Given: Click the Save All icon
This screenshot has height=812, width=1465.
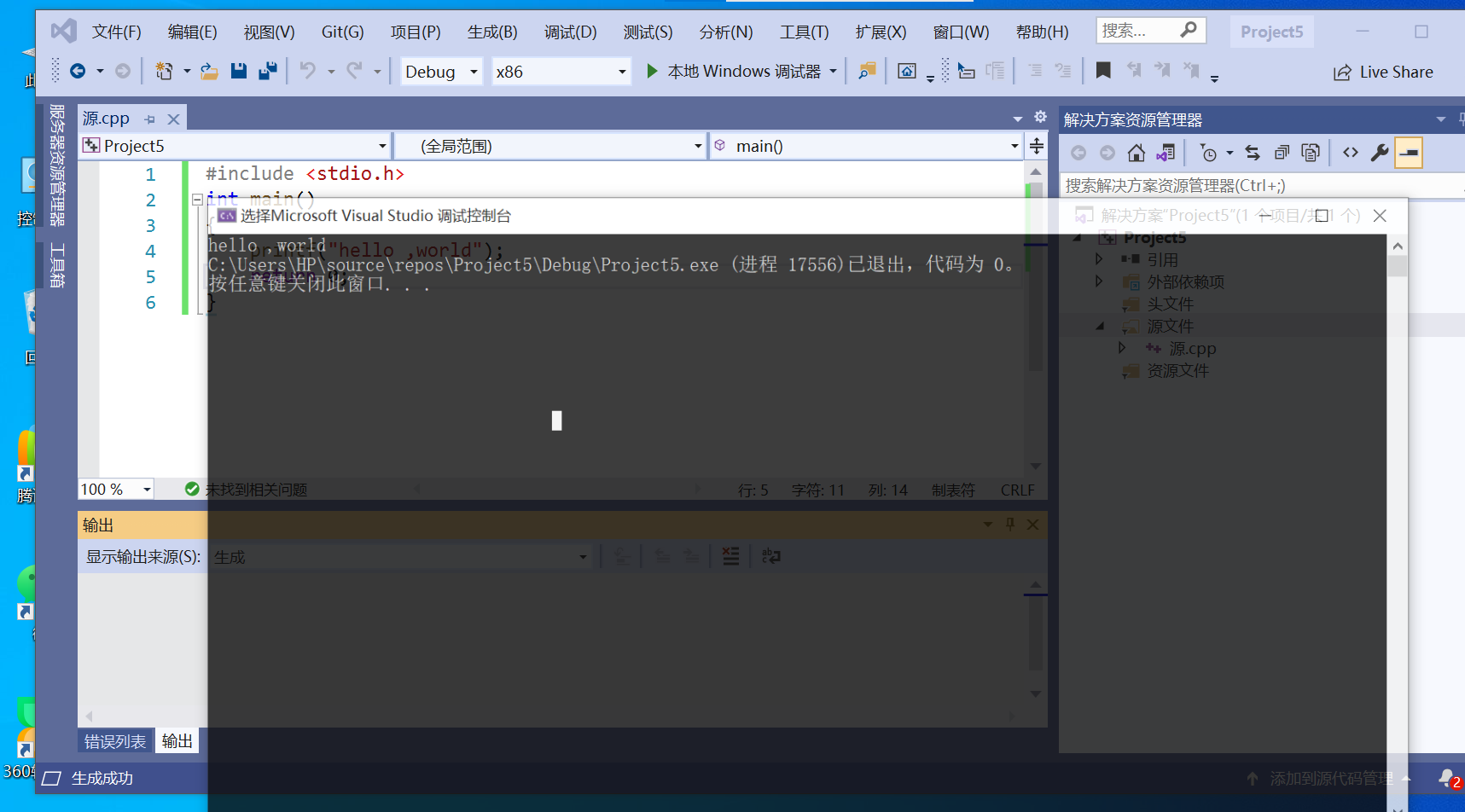Looking at the screenshot, I should pyautogui.click(x=268, y=72).
